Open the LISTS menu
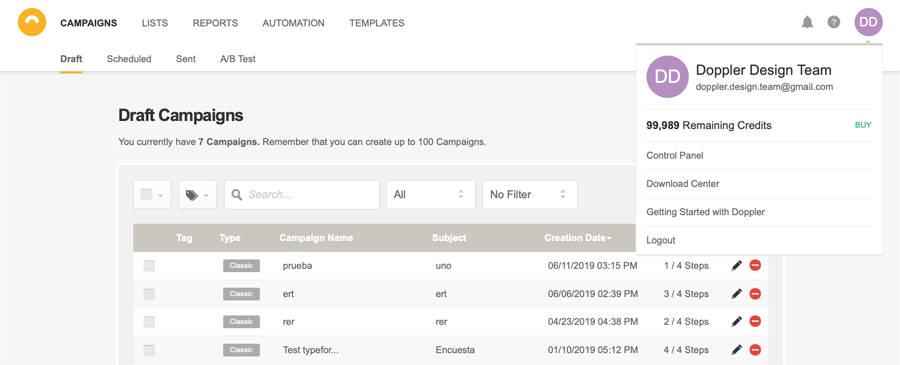 click(x=155, y=23)
